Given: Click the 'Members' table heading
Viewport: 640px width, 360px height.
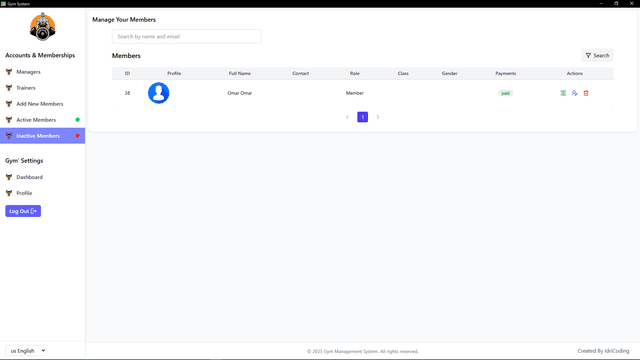Looking at the screenshot, I should pos(126,56).
